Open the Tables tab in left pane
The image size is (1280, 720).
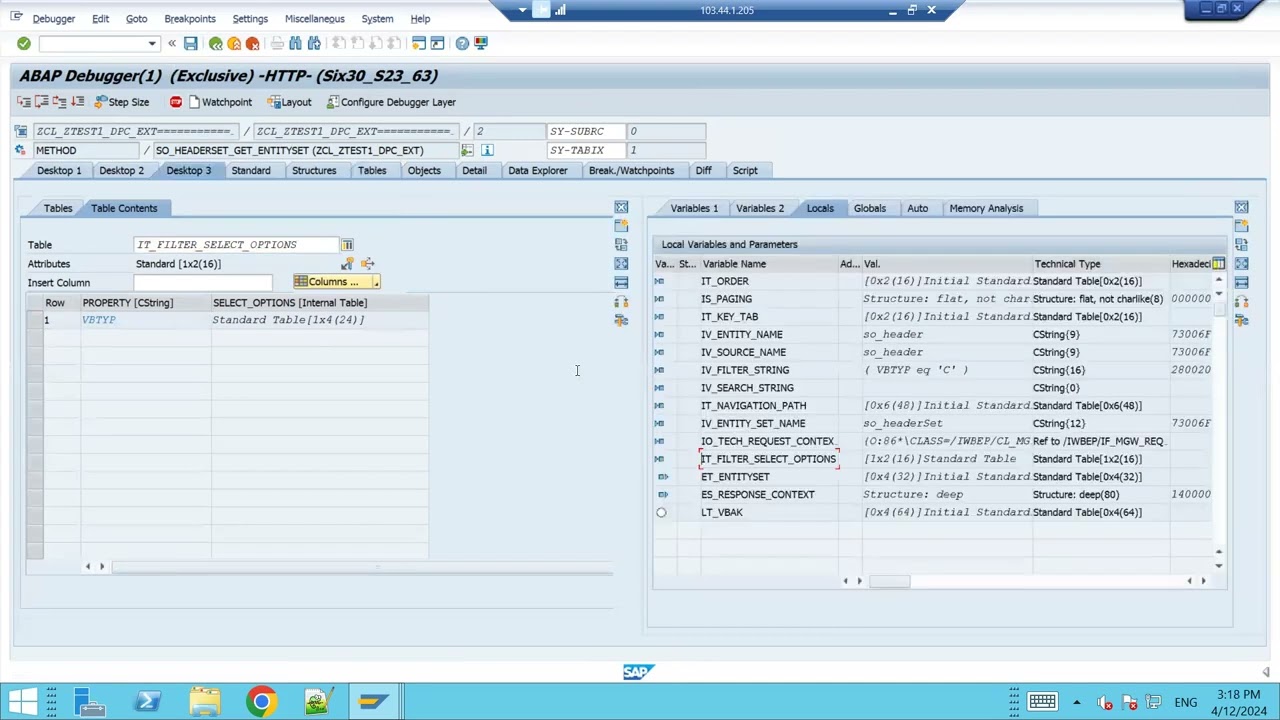click(x=58, y=208)
